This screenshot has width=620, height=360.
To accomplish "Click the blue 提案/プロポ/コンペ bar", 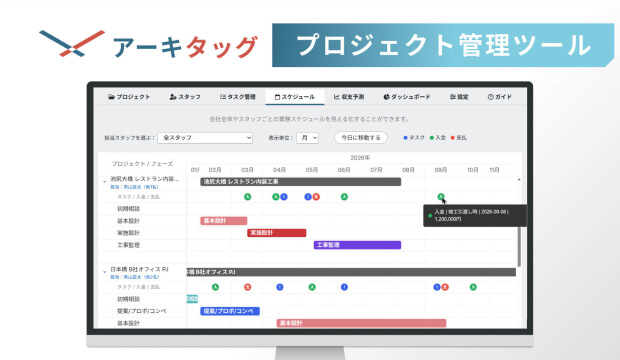I will pos(230,311).
